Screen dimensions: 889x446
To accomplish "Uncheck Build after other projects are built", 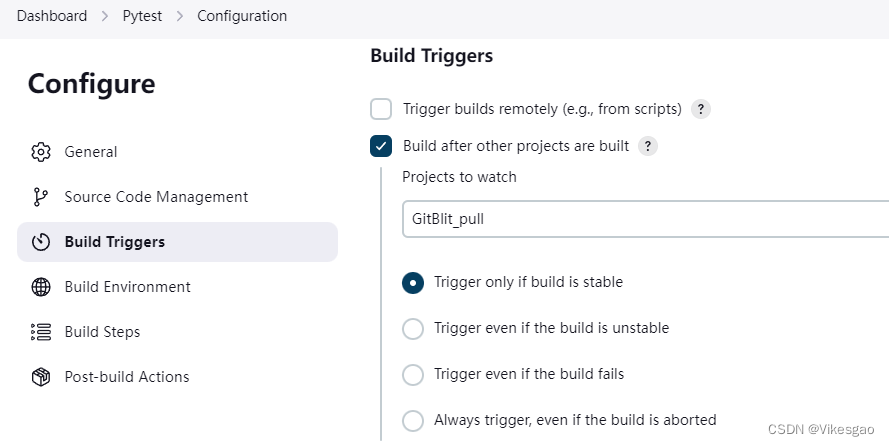I will pyautogui.click(x=381, y=146).
